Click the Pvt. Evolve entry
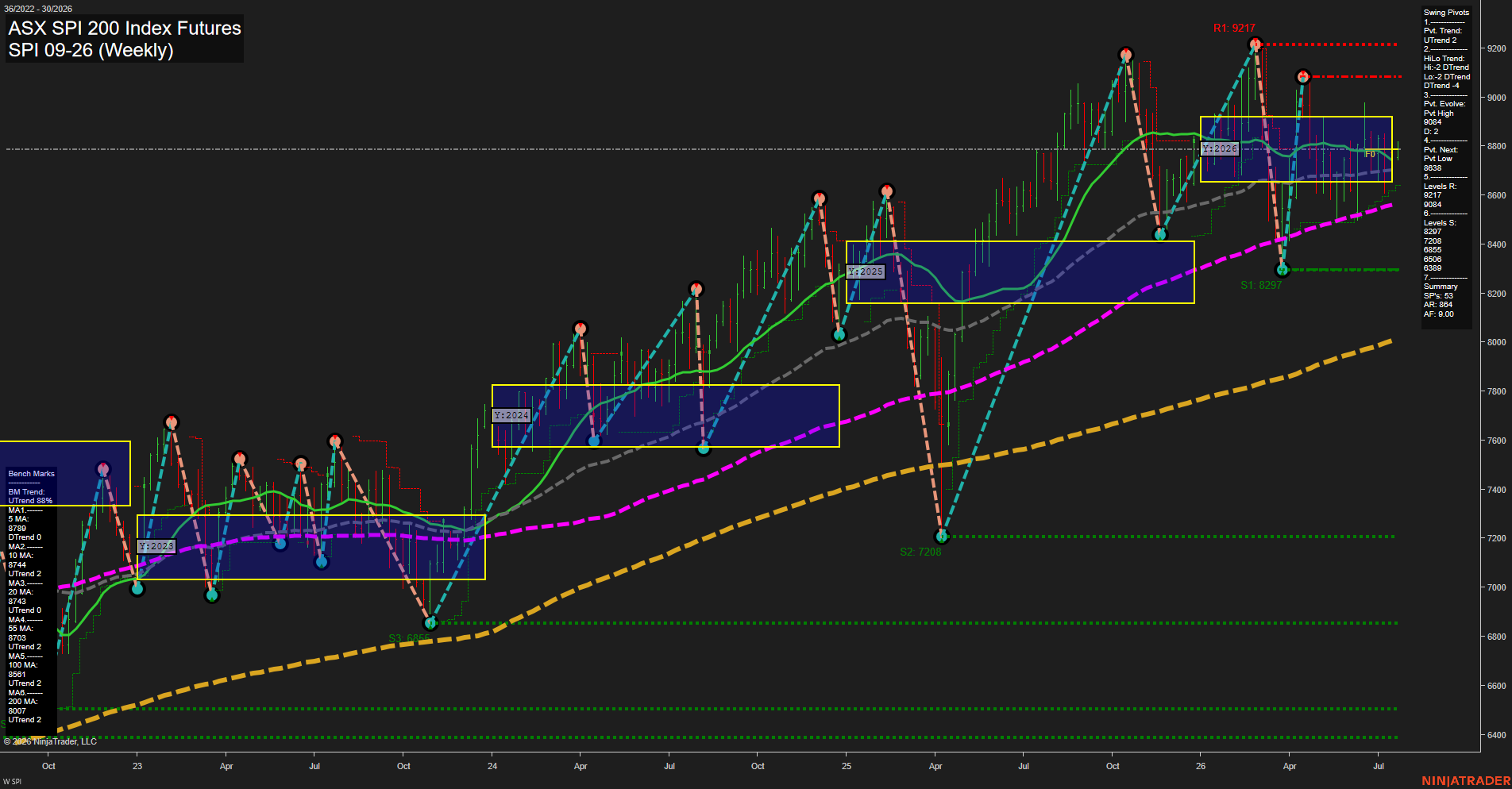Screen dimensions: 1512x789 click(1444, 117)
